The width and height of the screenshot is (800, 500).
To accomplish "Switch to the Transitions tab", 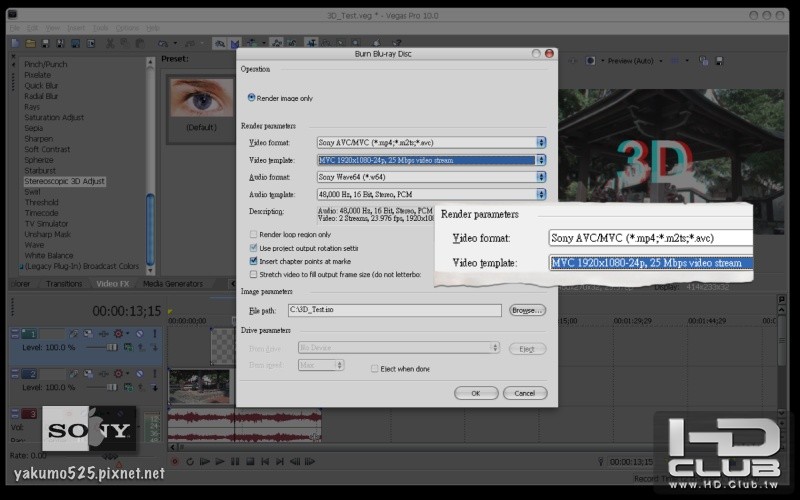I will pos(64,284).
